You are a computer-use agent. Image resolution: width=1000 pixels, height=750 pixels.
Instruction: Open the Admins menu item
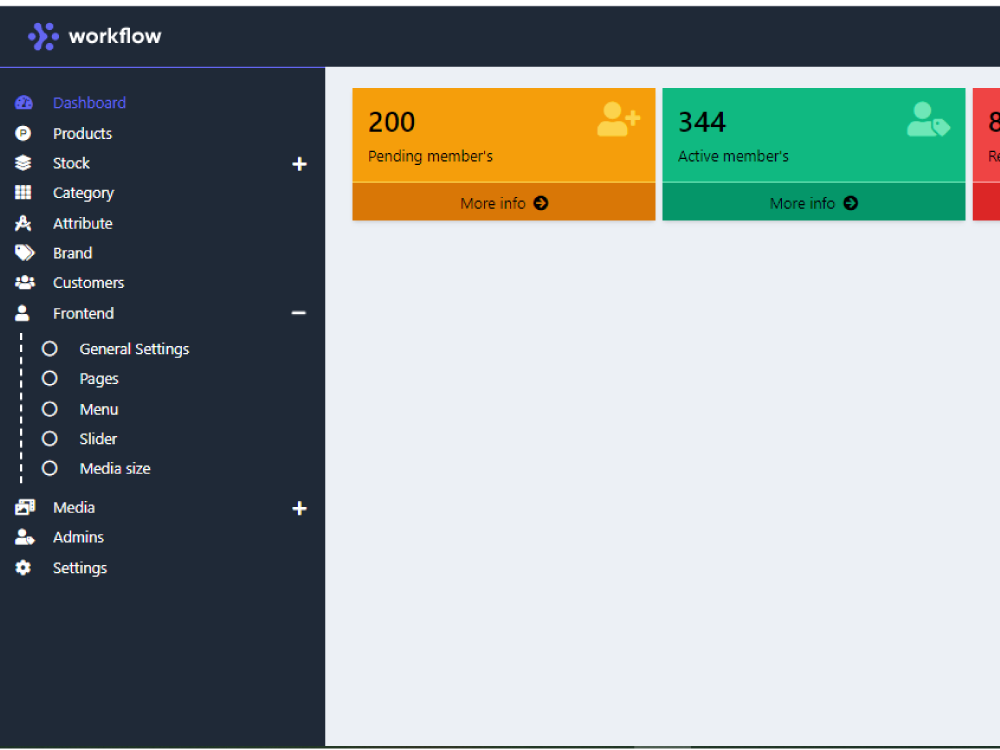point(78,537)
